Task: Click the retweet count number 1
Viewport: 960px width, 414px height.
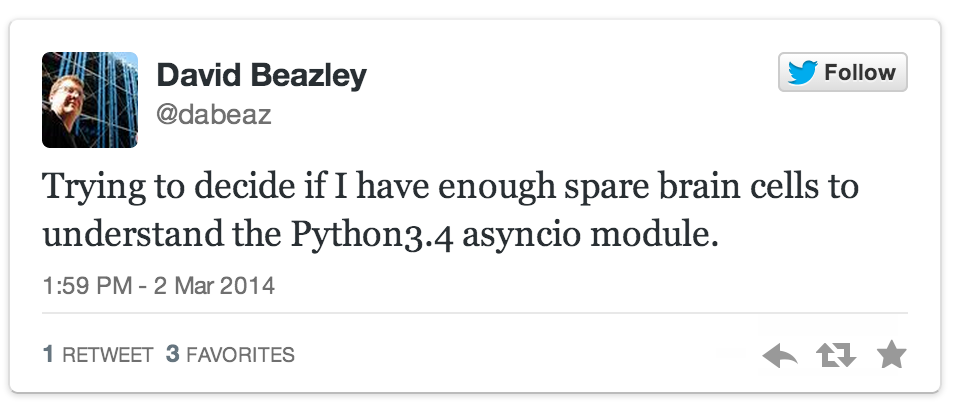Action: click(48, 355)
